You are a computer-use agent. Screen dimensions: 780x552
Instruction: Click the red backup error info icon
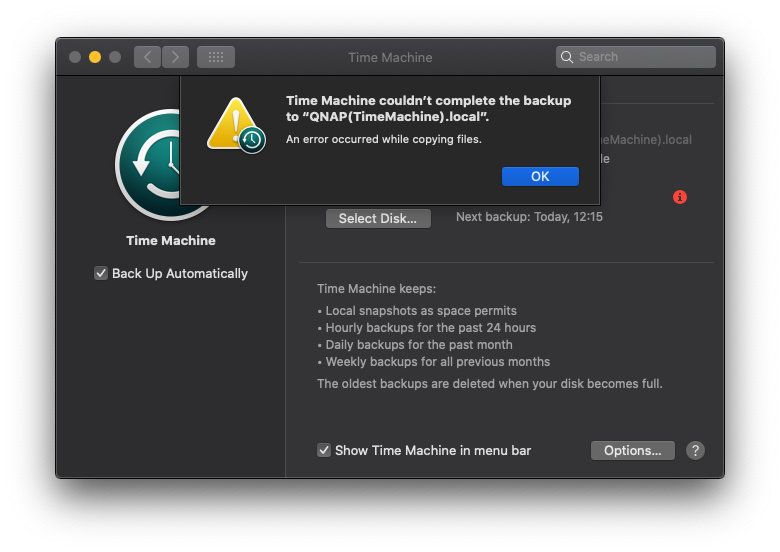tap(680, 197)
